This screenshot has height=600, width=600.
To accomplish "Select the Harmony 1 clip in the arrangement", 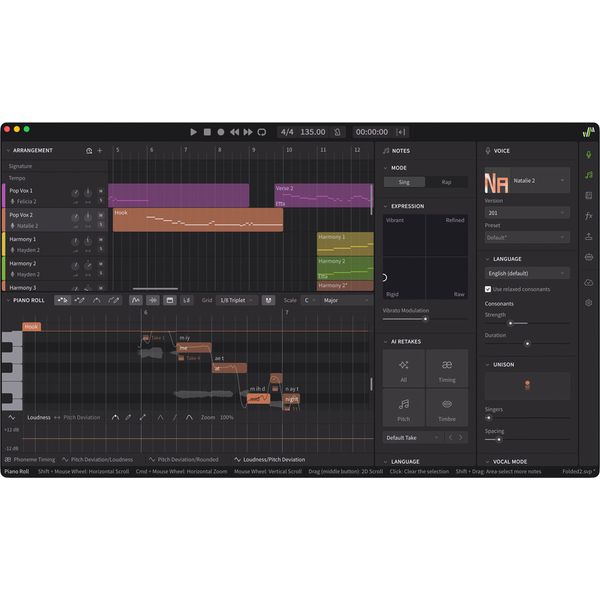I will coord(345,244).
